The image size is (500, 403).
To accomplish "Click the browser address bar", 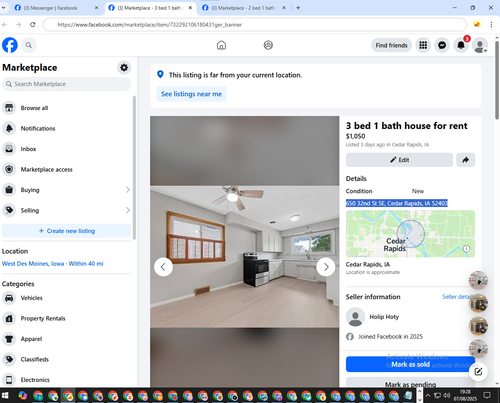I will pyautogui.click(x=255, y=25).
